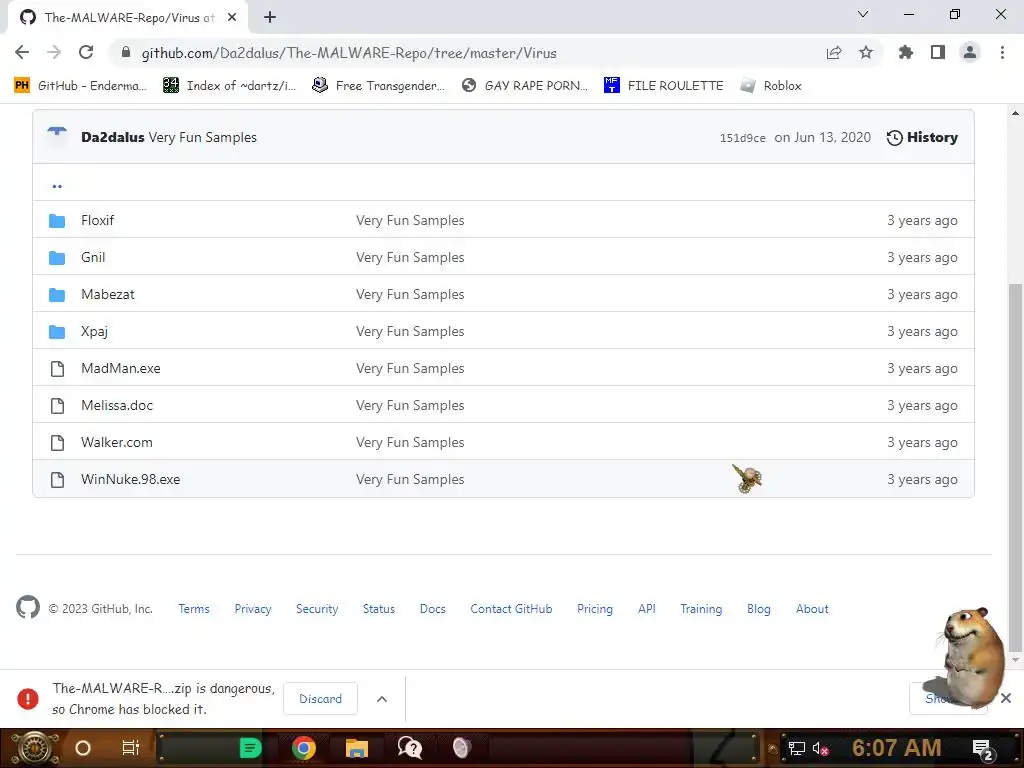Open Terms footer link
Screen dimensions: 1024x768
194,609
